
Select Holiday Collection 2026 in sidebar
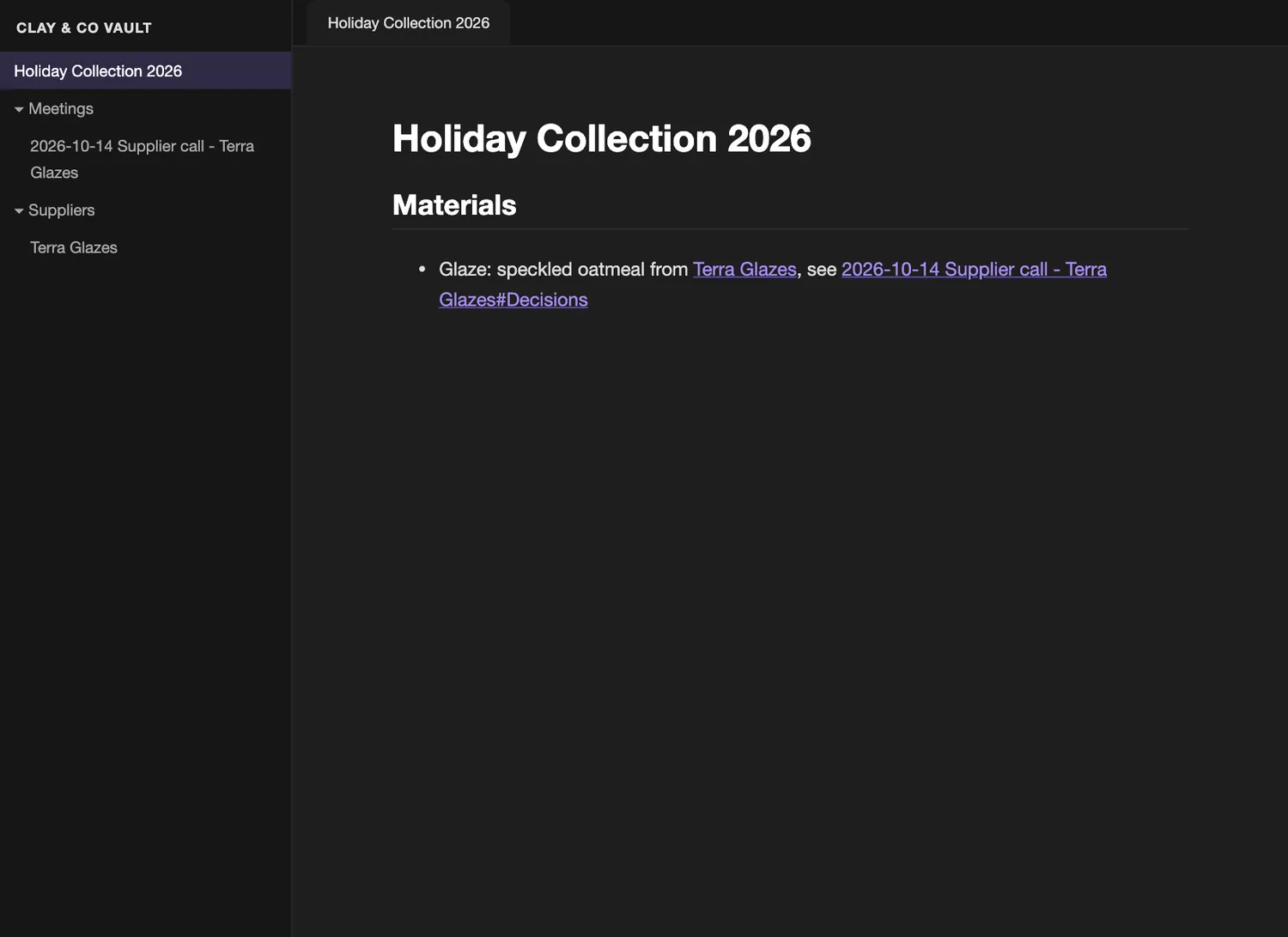(x=146, y=70)
